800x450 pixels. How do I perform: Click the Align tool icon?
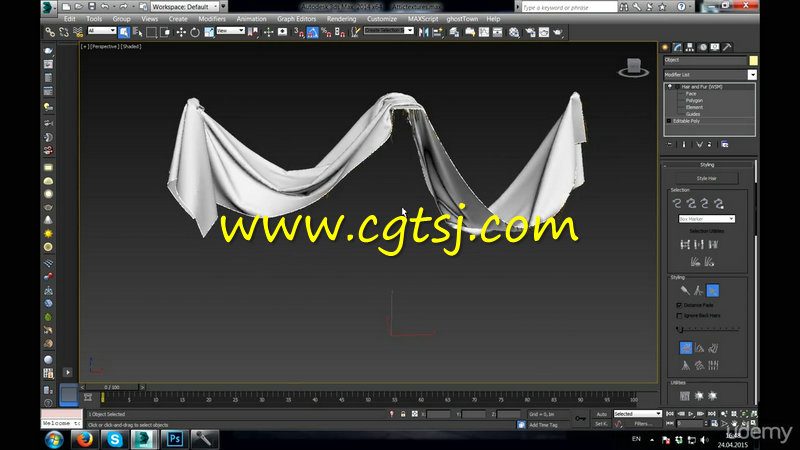point(438,32)
